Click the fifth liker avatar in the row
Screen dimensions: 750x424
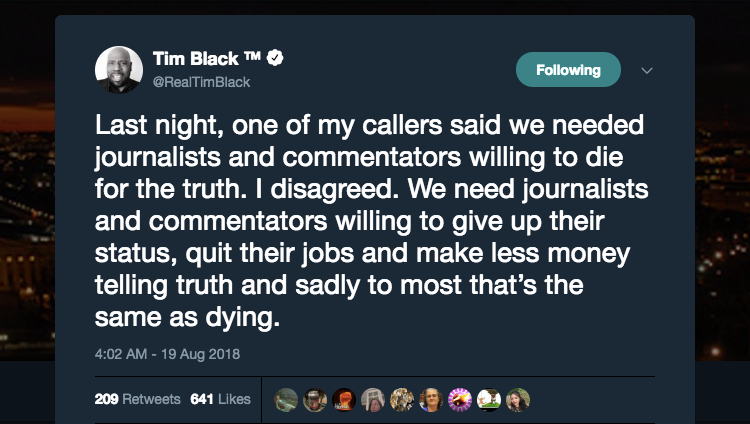[402, 399]
